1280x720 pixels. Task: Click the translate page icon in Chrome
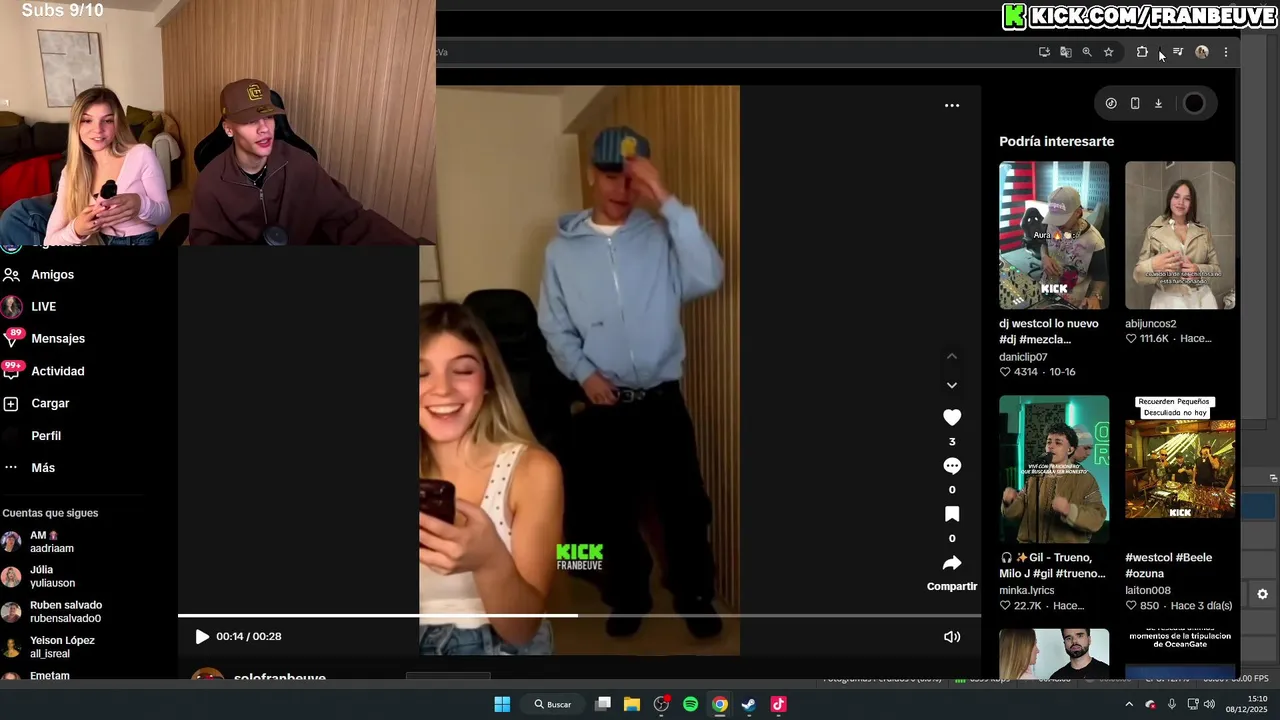pyautogui.click(x=1066, y=52)
